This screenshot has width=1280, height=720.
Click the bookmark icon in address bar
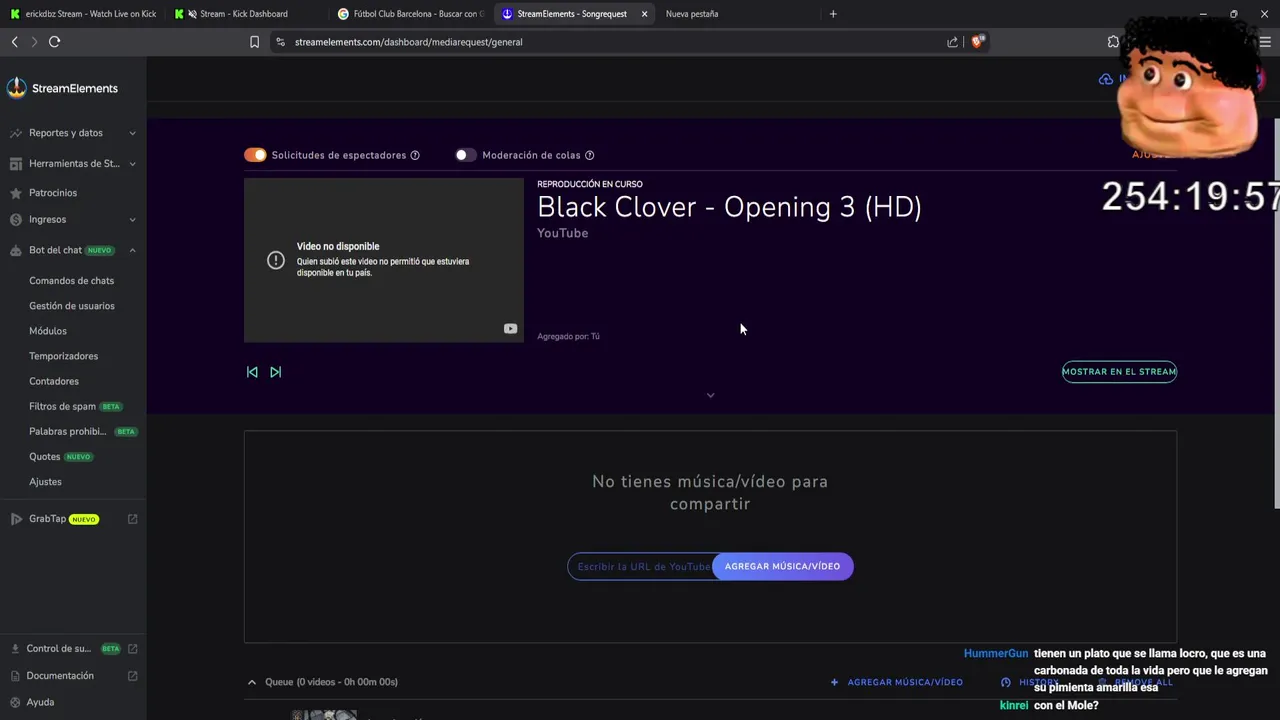[254, 42]
